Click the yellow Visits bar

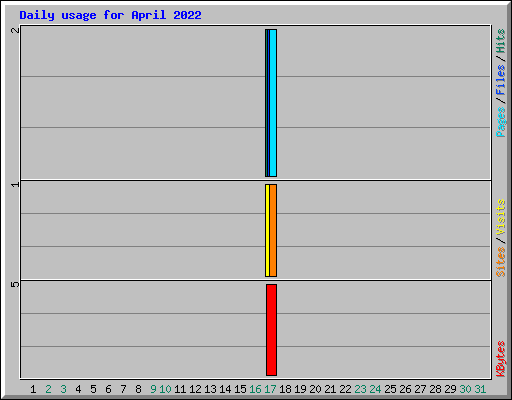(x=267, y=230)
